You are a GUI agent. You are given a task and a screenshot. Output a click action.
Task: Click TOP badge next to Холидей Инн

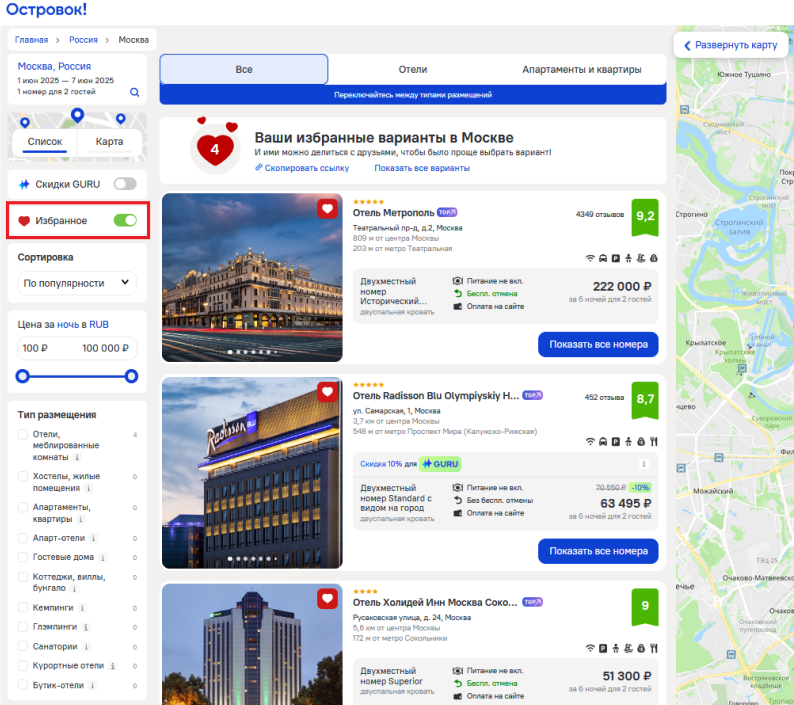533,602
